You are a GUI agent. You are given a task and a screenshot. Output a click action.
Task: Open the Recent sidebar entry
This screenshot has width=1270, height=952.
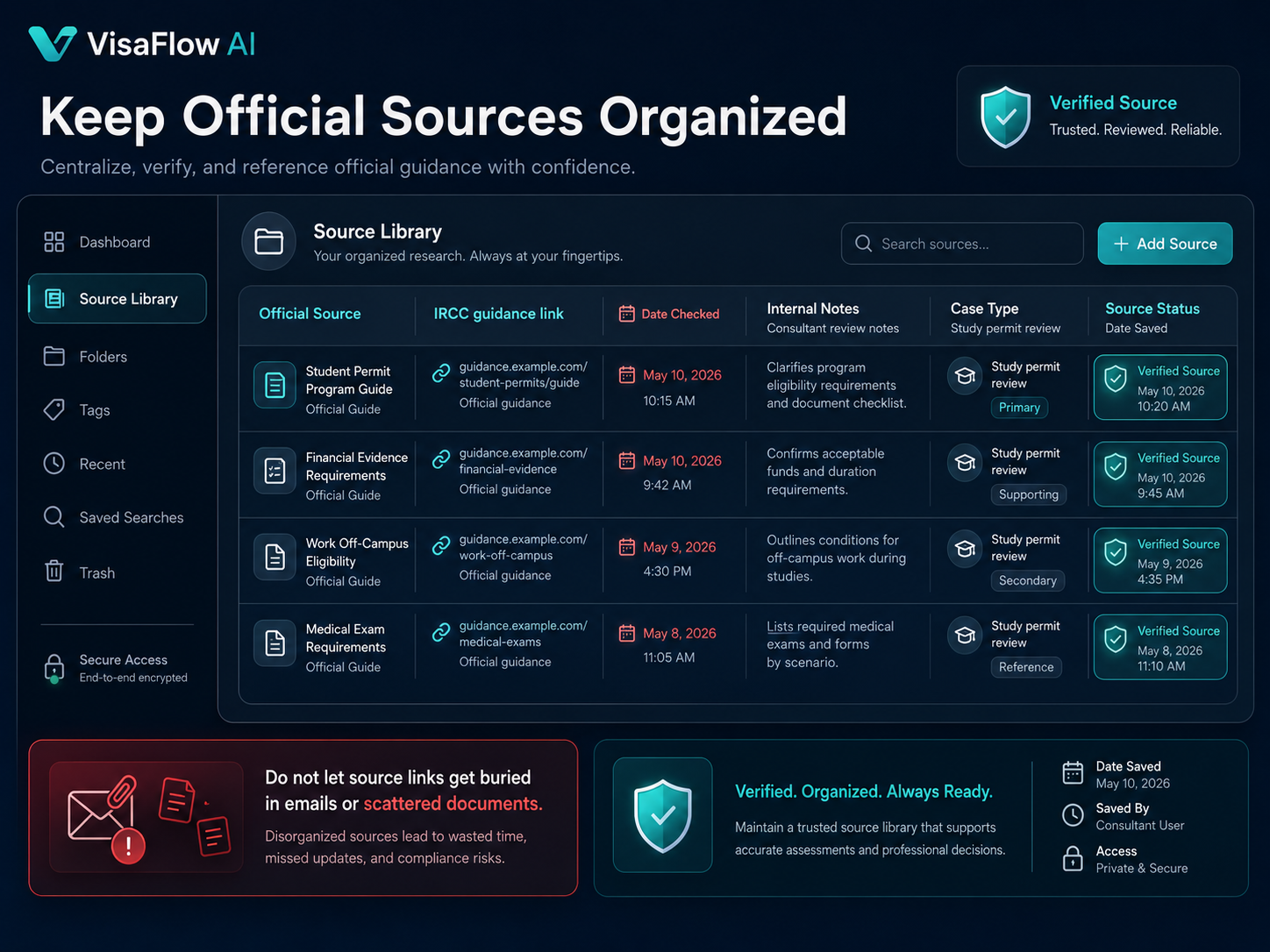coord(118,464)
